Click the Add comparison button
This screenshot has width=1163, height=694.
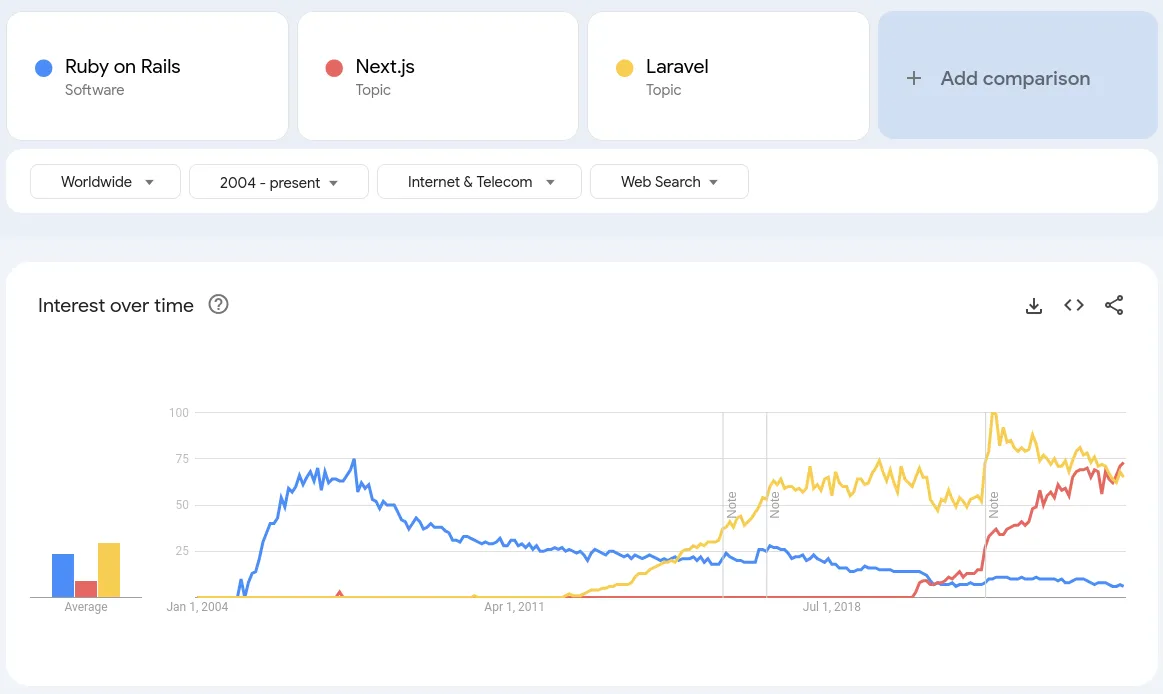tap(1018, 76)
